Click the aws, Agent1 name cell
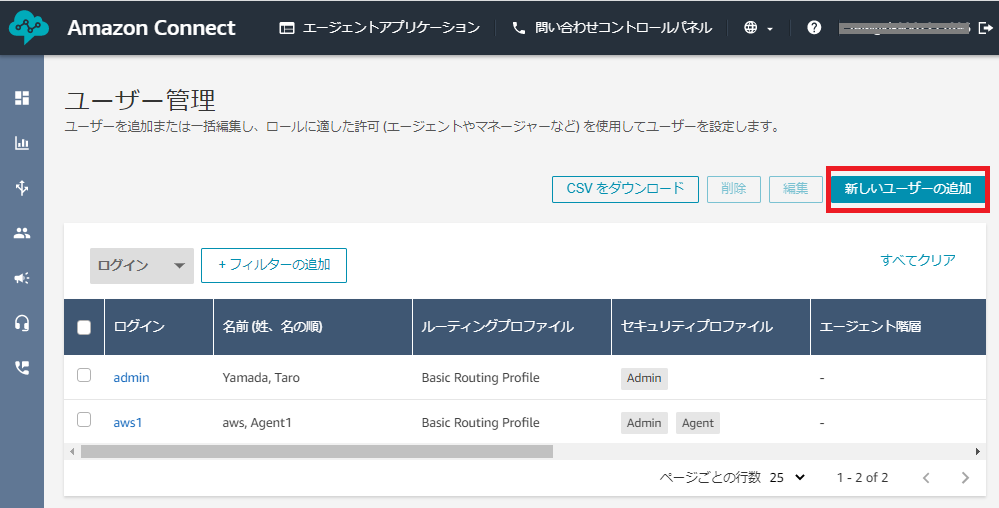999x508 pixels. (x=257, y=422)
